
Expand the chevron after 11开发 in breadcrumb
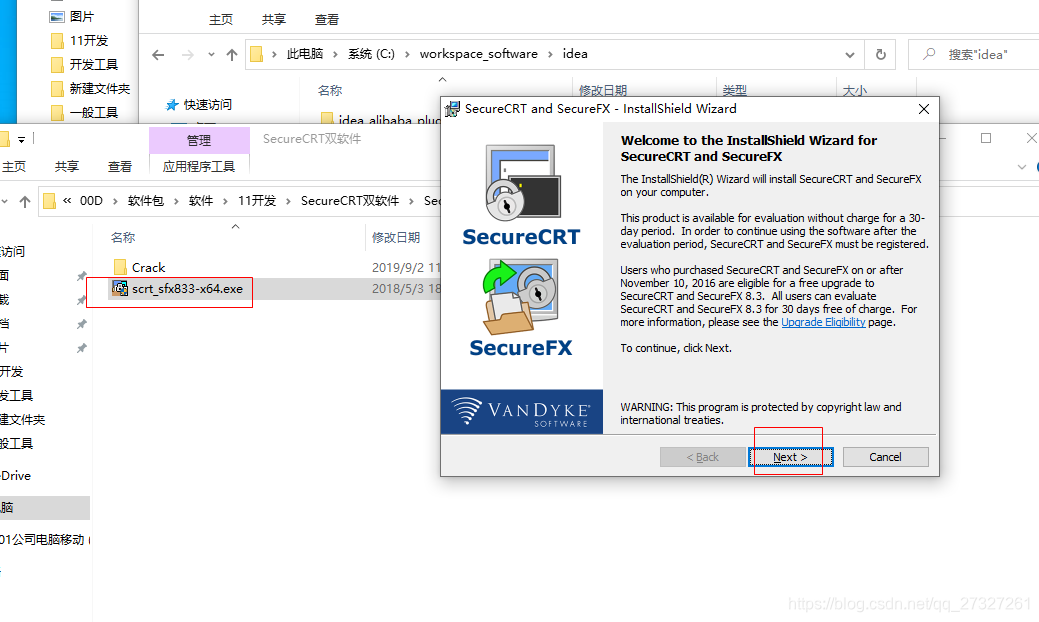(x=288, y=201)
